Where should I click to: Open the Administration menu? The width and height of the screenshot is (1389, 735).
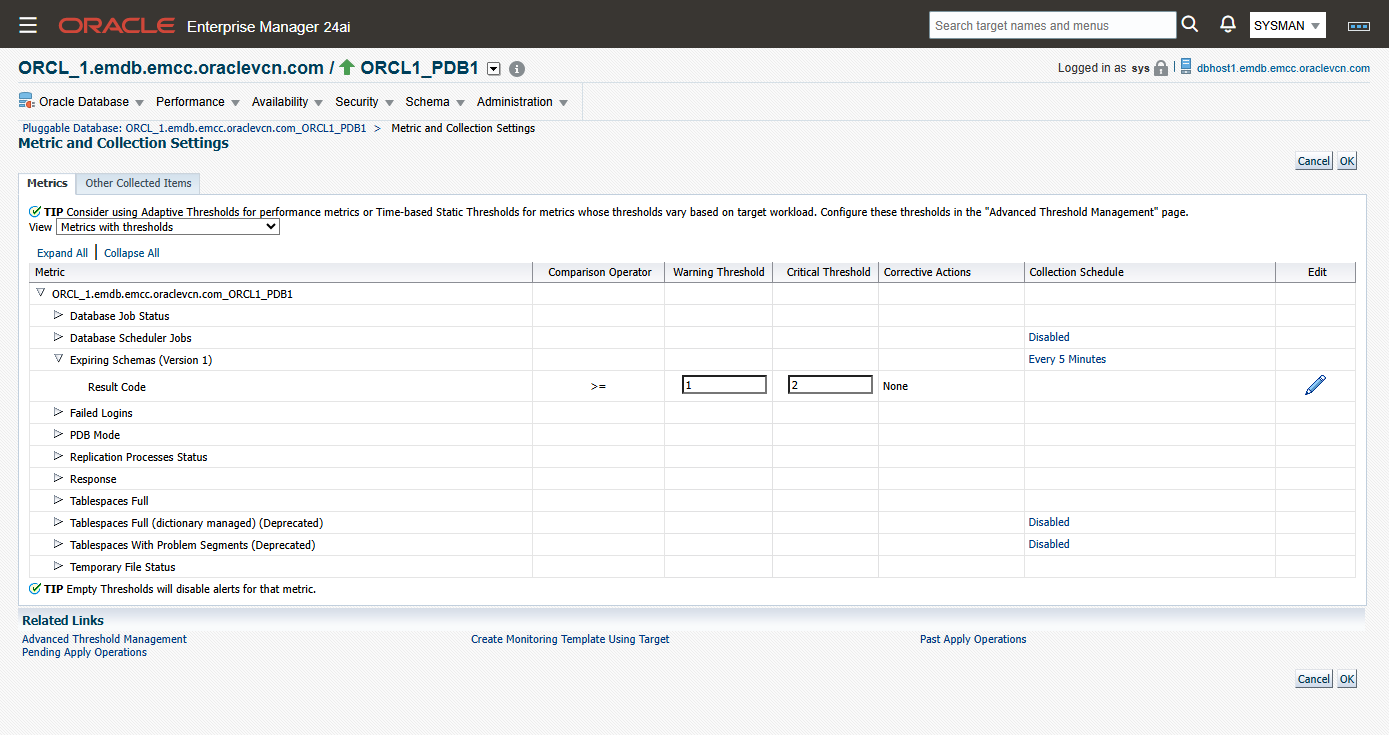pos(522,102)
